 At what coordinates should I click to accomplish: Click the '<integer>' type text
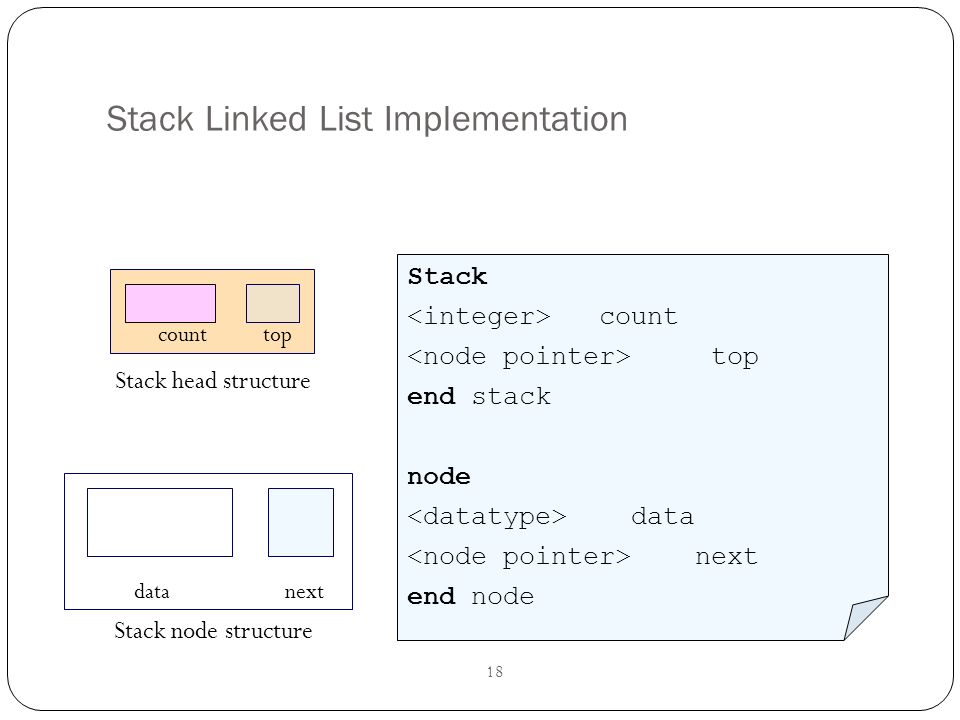[x=479, y=317]
